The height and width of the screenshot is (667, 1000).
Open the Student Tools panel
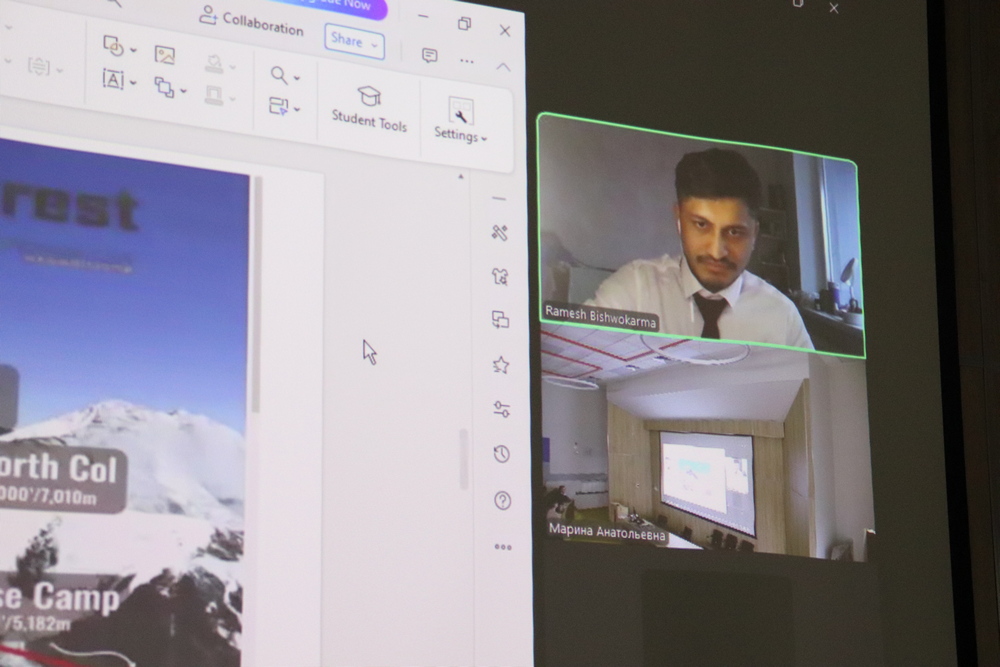[369, 108]
